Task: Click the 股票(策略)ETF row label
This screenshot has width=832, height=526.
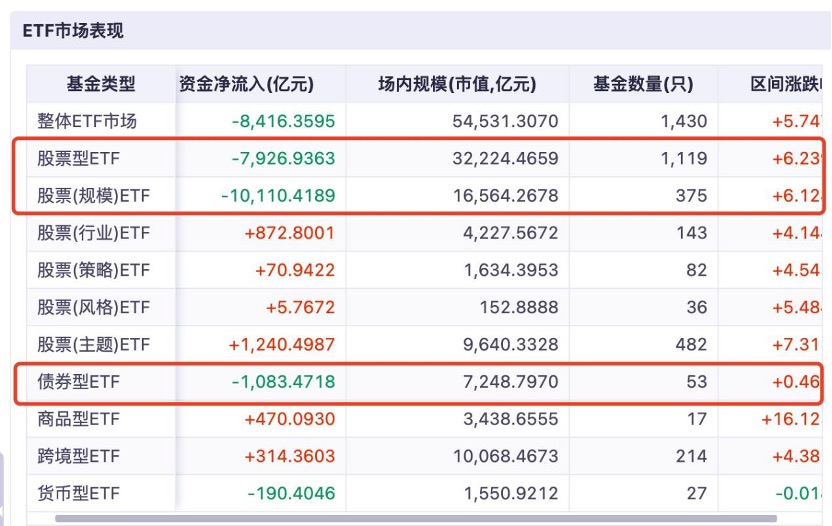Action: 93,270
